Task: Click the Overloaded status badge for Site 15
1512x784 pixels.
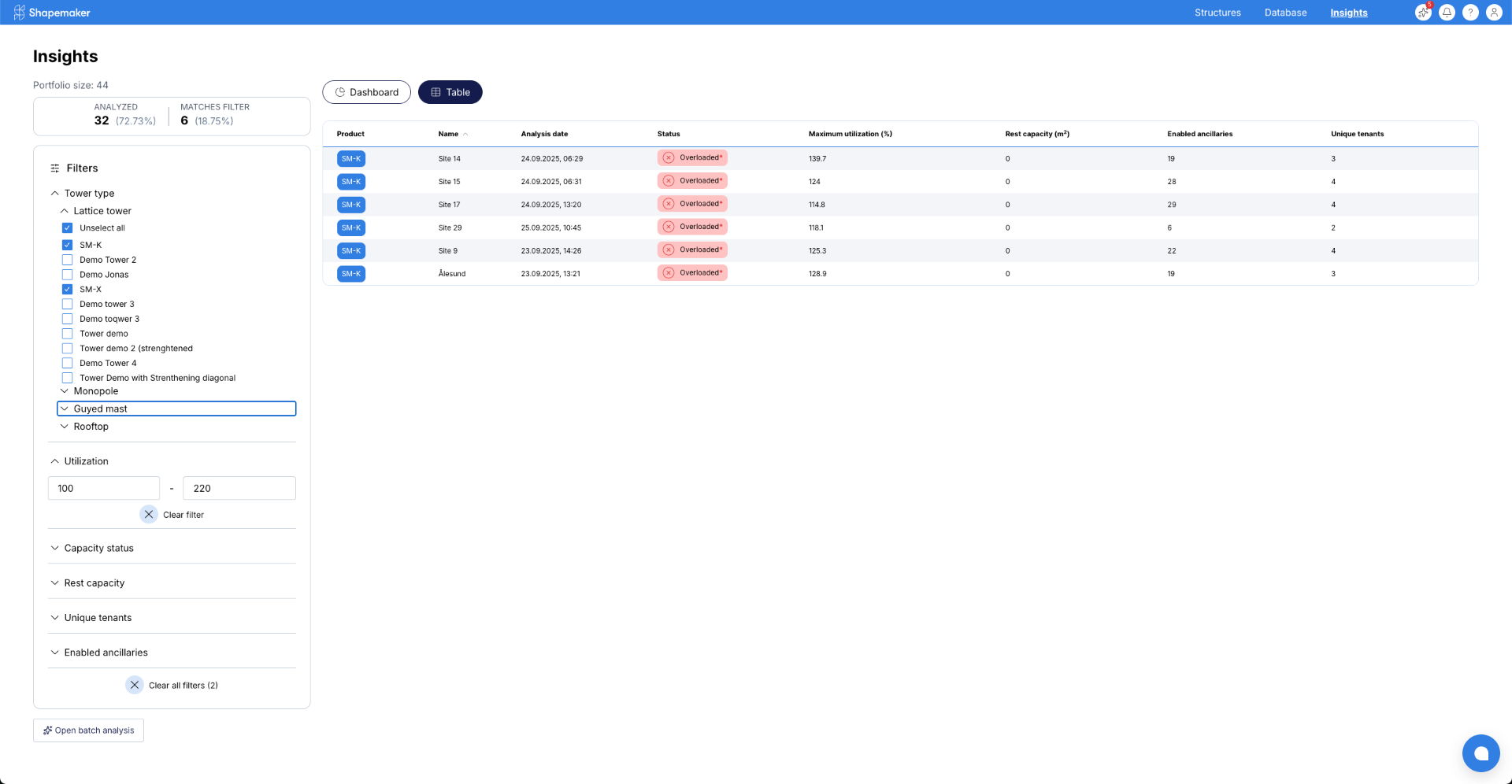Action: [692, 181]
